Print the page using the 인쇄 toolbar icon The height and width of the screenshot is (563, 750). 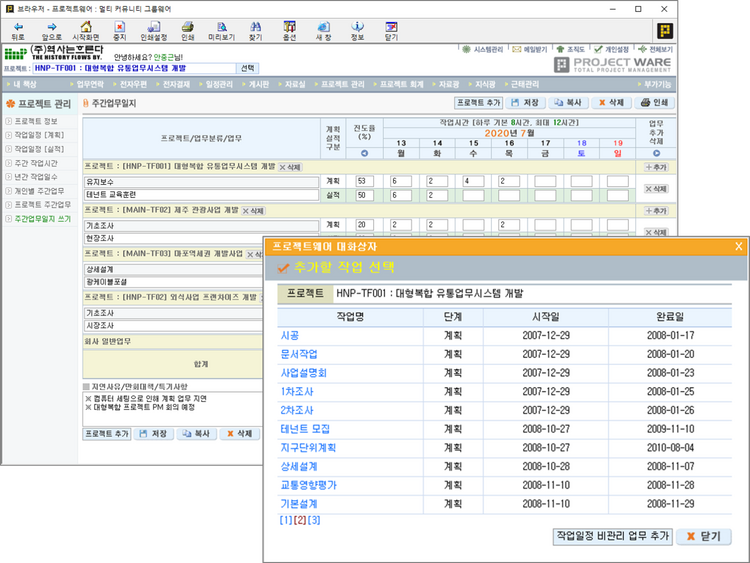pos(188,31)
